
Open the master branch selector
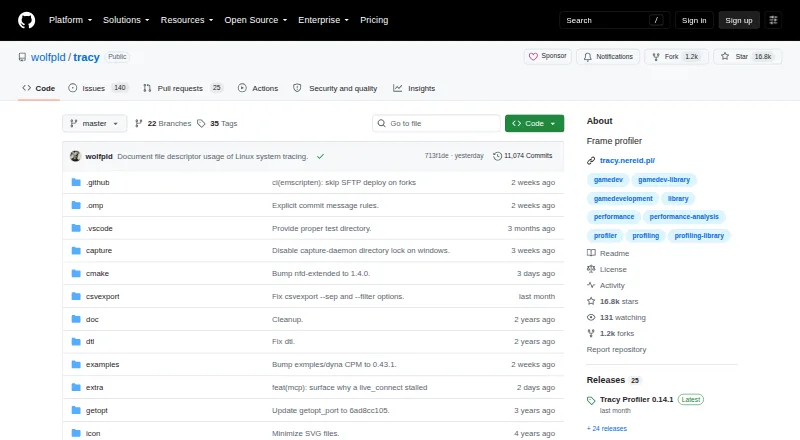coord(94,124)
